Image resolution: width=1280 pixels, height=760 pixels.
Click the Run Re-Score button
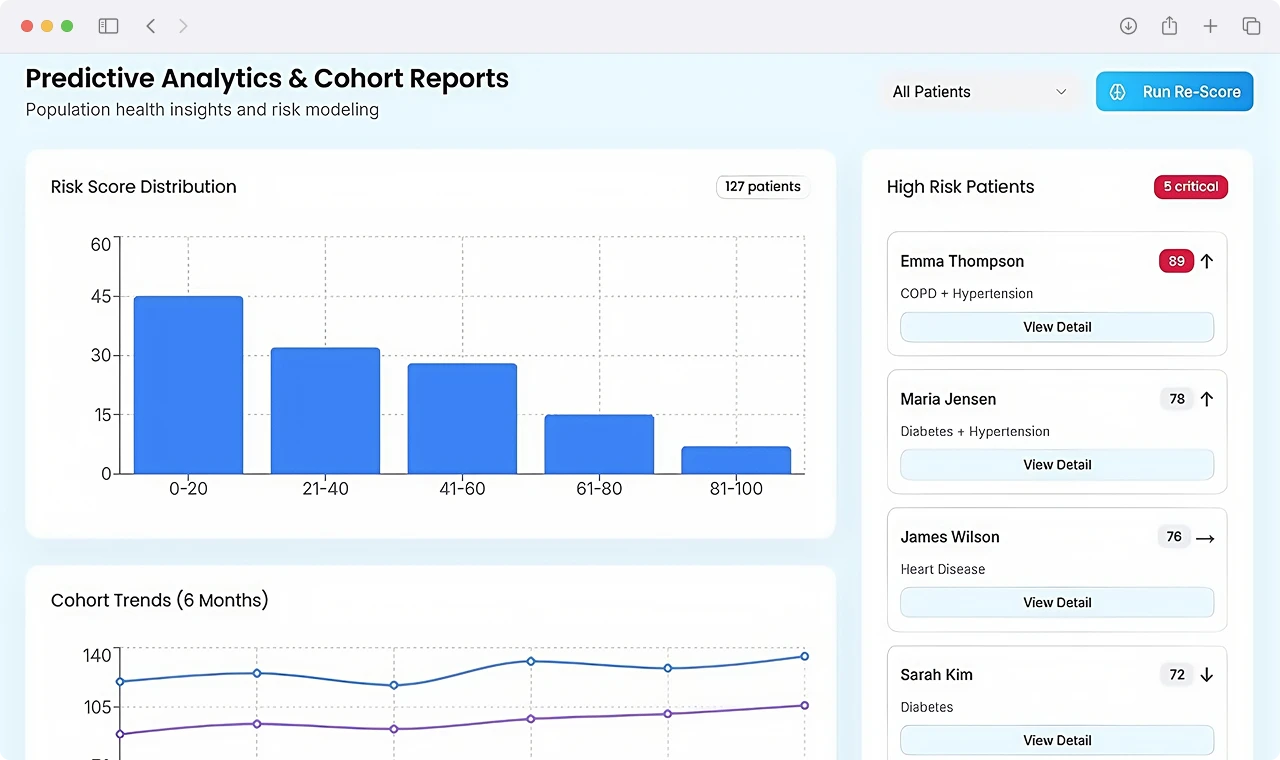tap(1175, 91)
